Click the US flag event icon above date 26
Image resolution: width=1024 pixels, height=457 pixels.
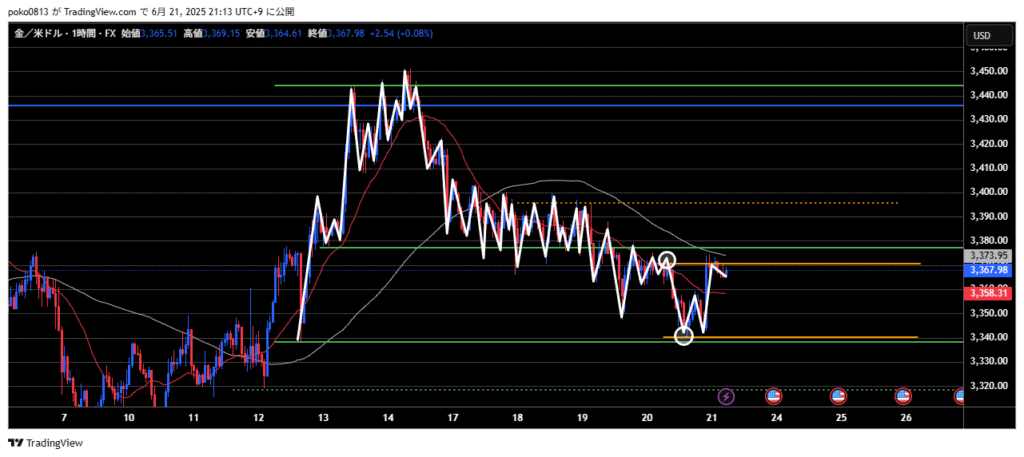pos(903,396)
